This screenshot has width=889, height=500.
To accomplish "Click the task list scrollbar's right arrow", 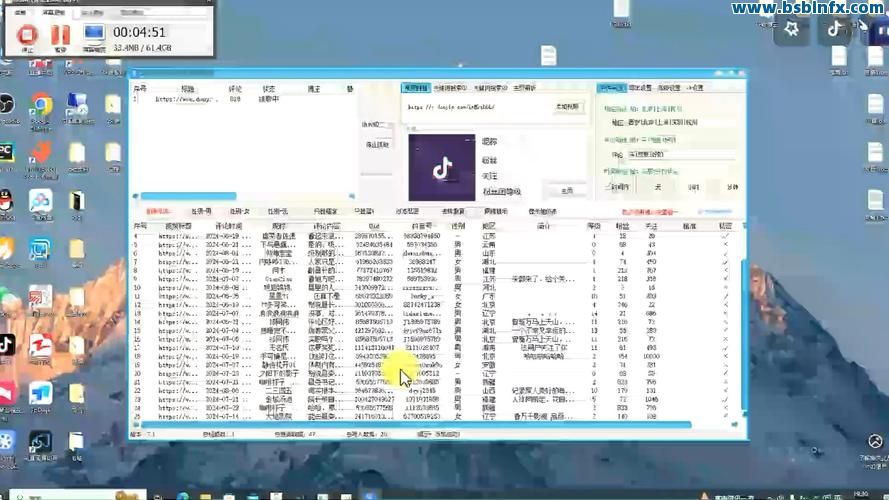I will 352,196.
